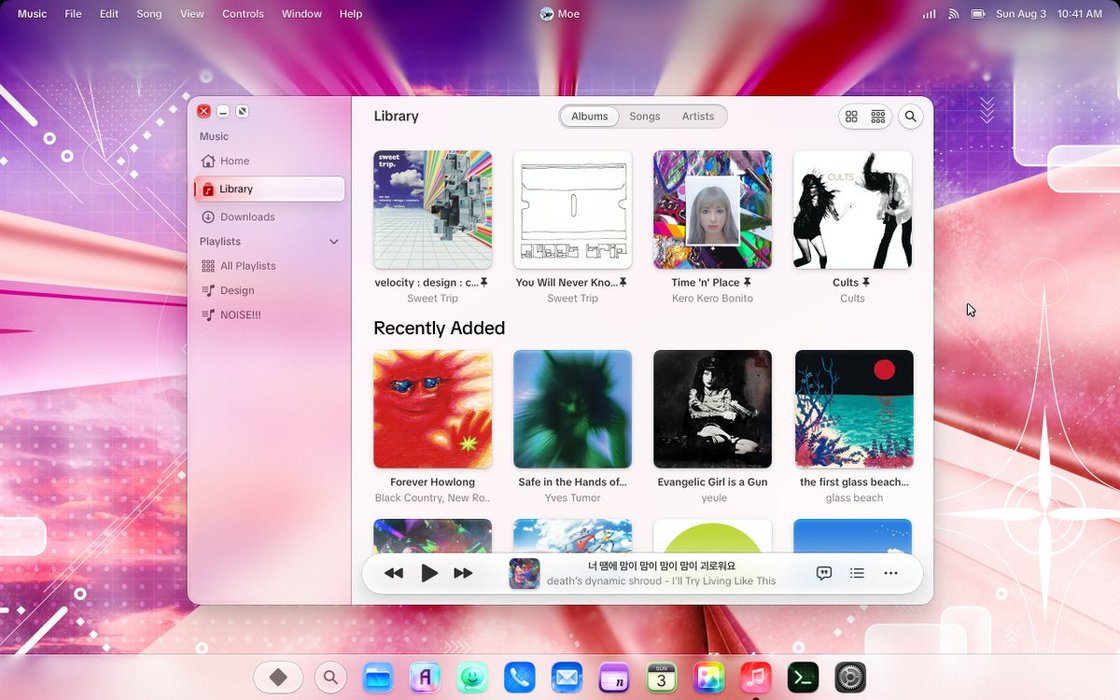Image resolution: width=1120 pixels, height=700 pixels.
Task: Show lyrics for current song
Action: (824, 573)
